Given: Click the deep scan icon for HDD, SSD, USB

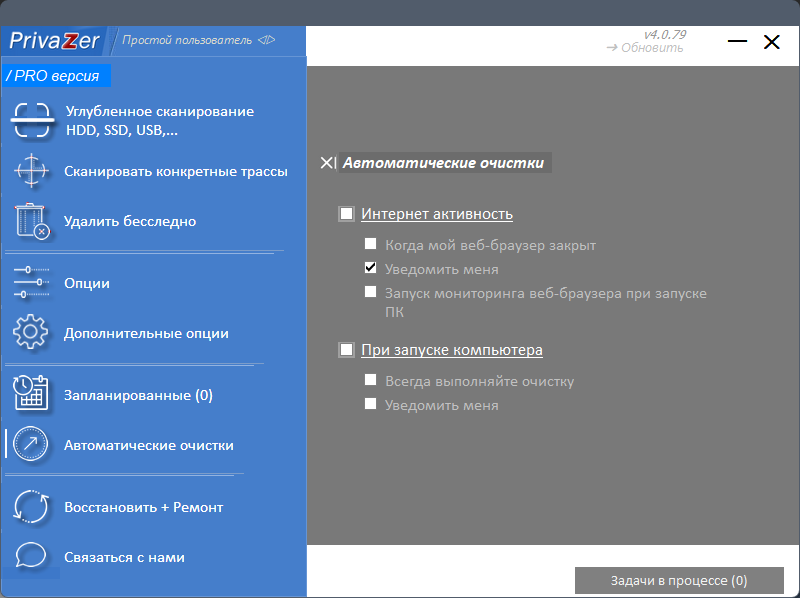Looking at the screenshot, I should tap(32, 120).
